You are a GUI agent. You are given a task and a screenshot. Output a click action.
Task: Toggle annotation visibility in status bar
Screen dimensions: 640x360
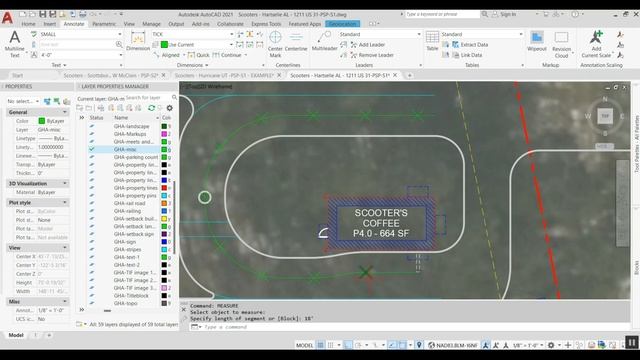pos(486,345)
